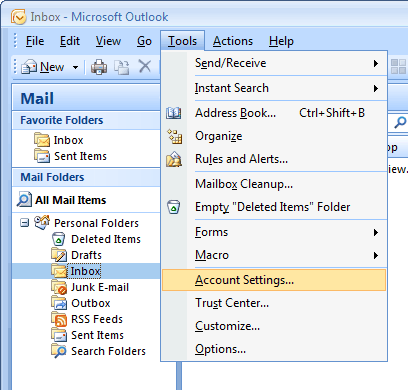Open Rules and Alerts...

(274, 159)
